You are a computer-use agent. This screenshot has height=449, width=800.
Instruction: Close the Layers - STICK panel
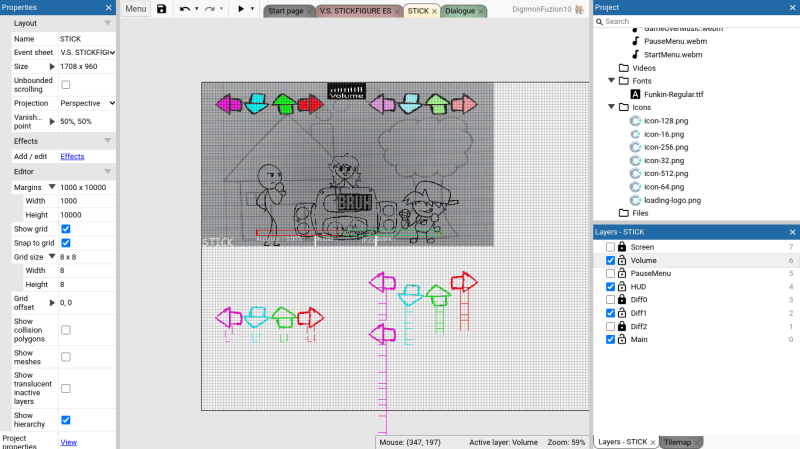(x=792, y=232)
